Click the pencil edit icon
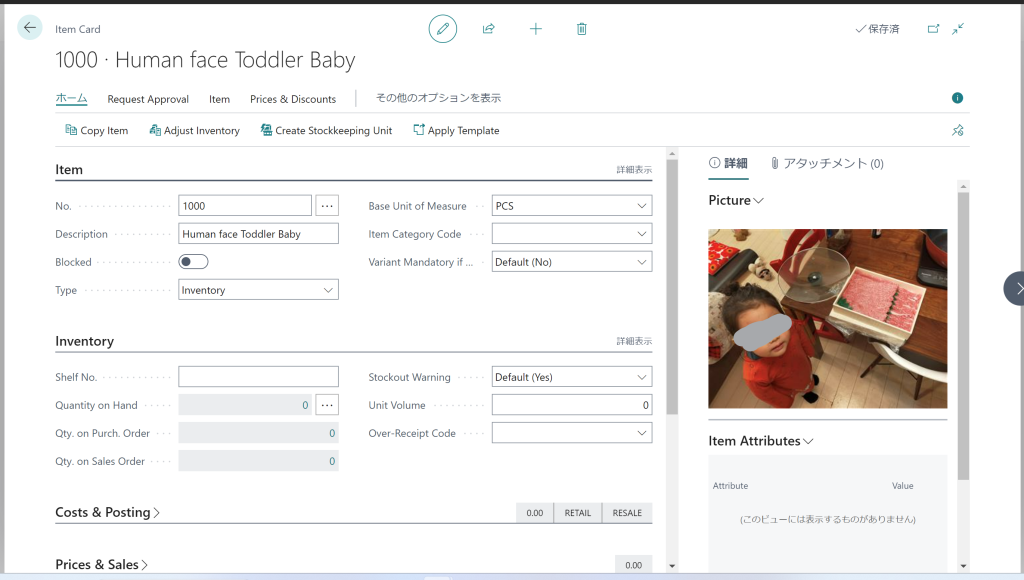 [443, 29]
